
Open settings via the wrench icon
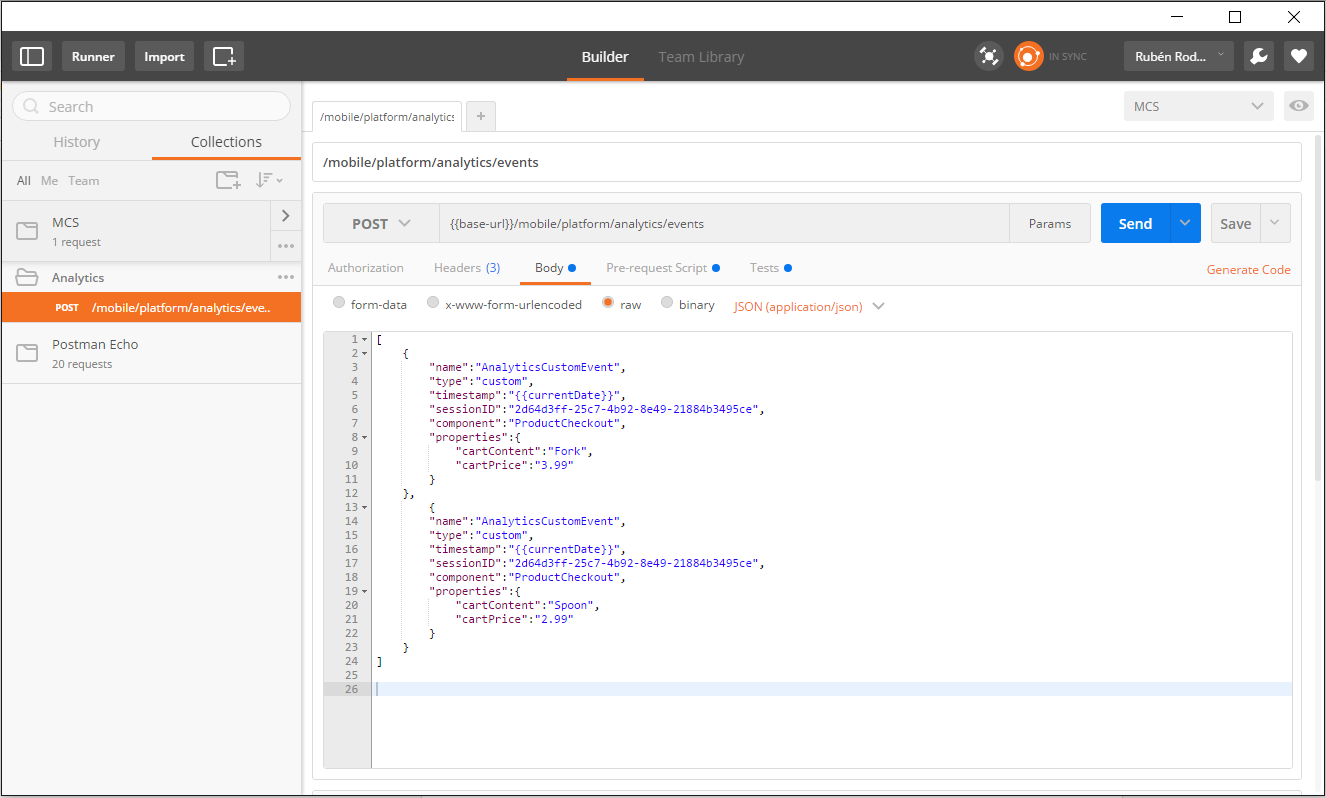point(1259,56)
